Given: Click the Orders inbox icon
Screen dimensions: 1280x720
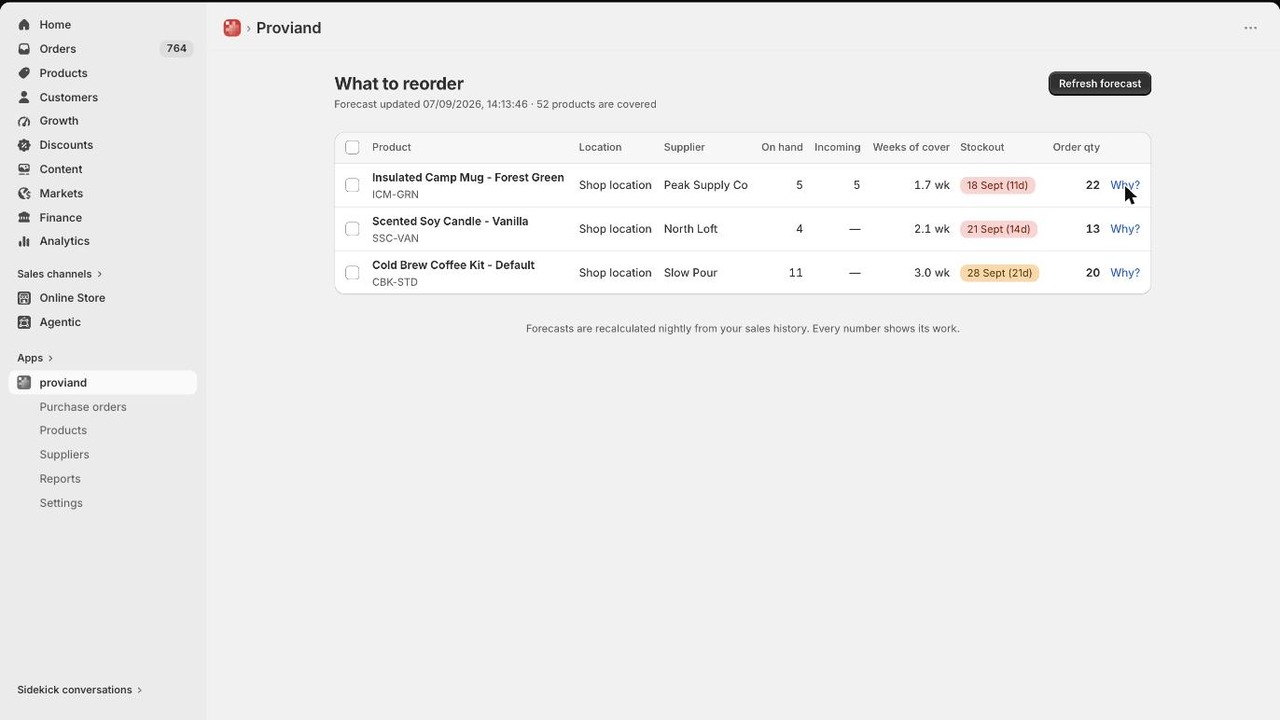Looking at the screenshot, I should [x=24, y=48].
